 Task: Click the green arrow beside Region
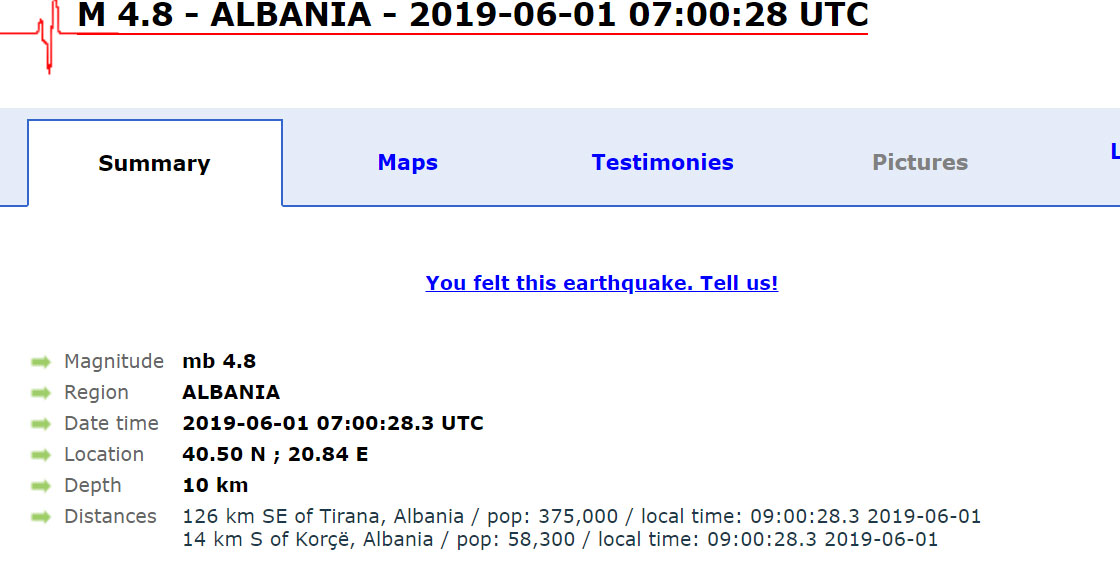tap(41, 393)
